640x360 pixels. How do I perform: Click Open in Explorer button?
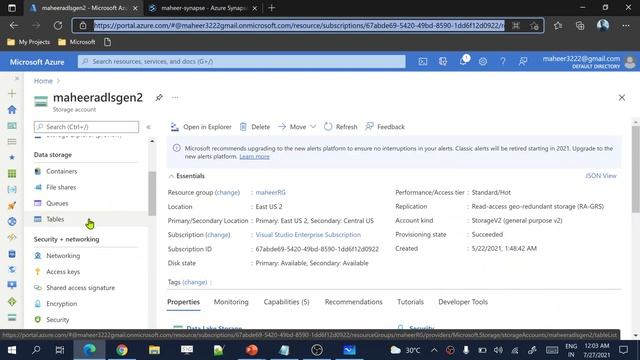[x=201, y=127]
